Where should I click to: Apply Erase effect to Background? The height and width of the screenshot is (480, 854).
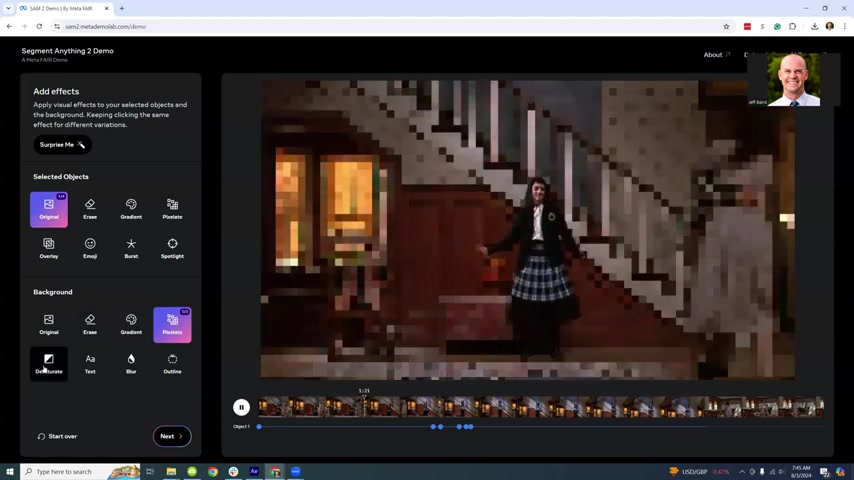click(90, 325)
